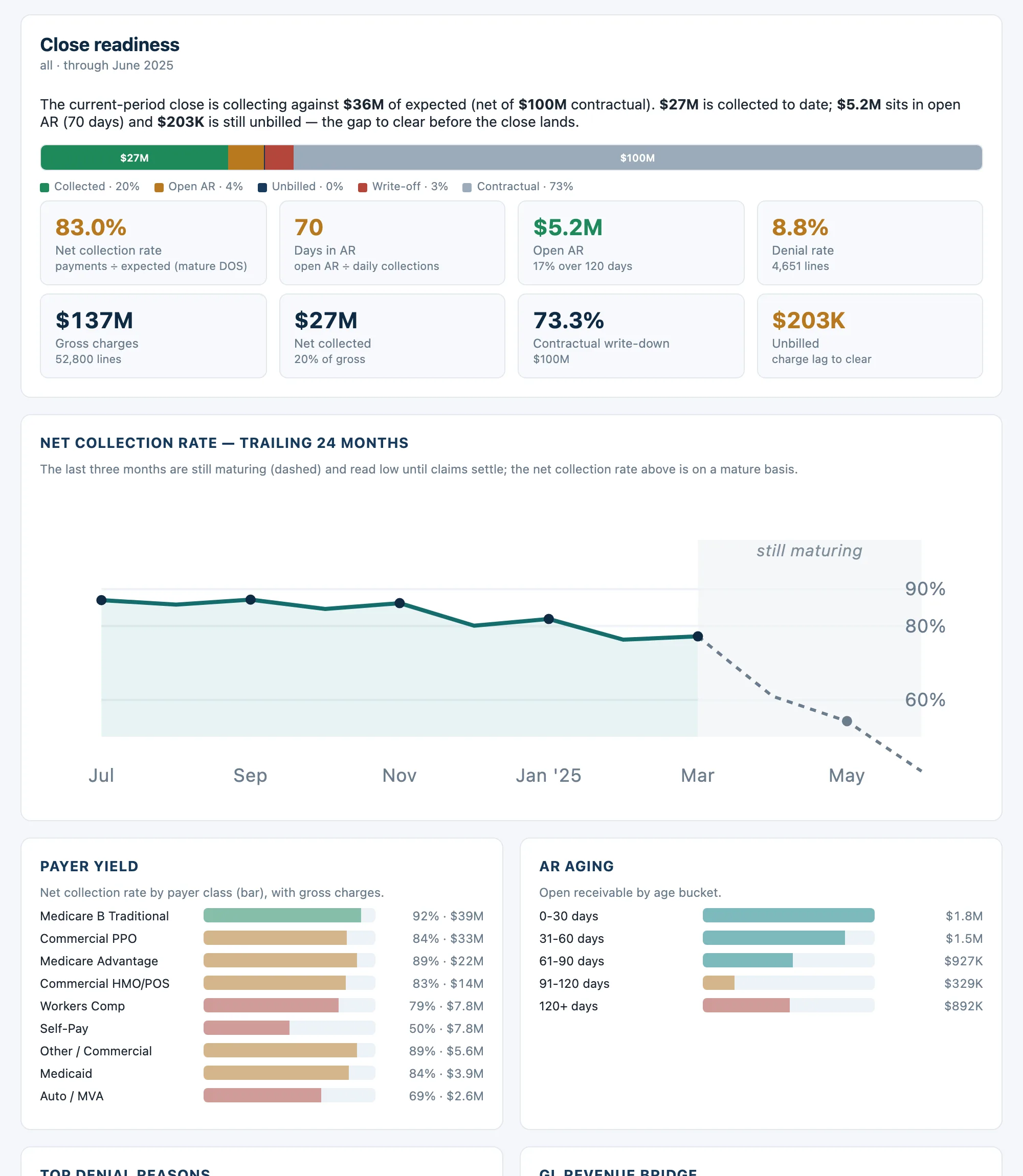The image size is (1023, 1176).
Task: Click the Medicare B Traditional yield bar
Action: click(x=290, y=915)
